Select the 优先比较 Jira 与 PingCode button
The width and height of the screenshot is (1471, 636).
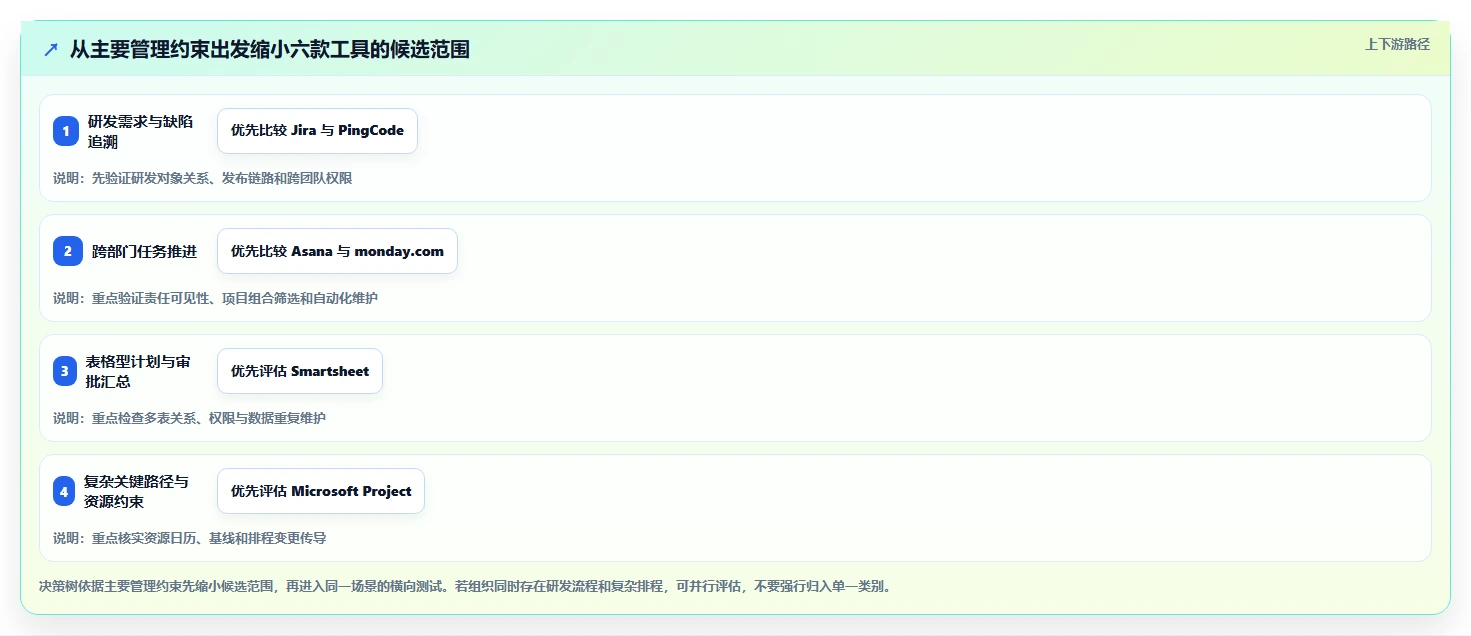coord(317,131)
